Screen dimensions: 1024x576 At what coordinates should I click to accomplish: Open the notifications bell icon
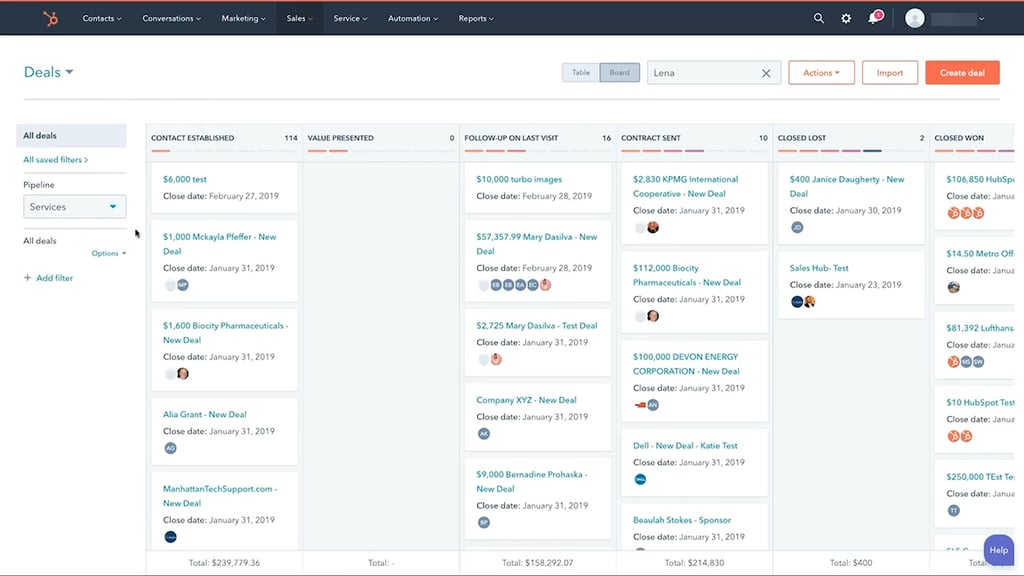[873, 18]
